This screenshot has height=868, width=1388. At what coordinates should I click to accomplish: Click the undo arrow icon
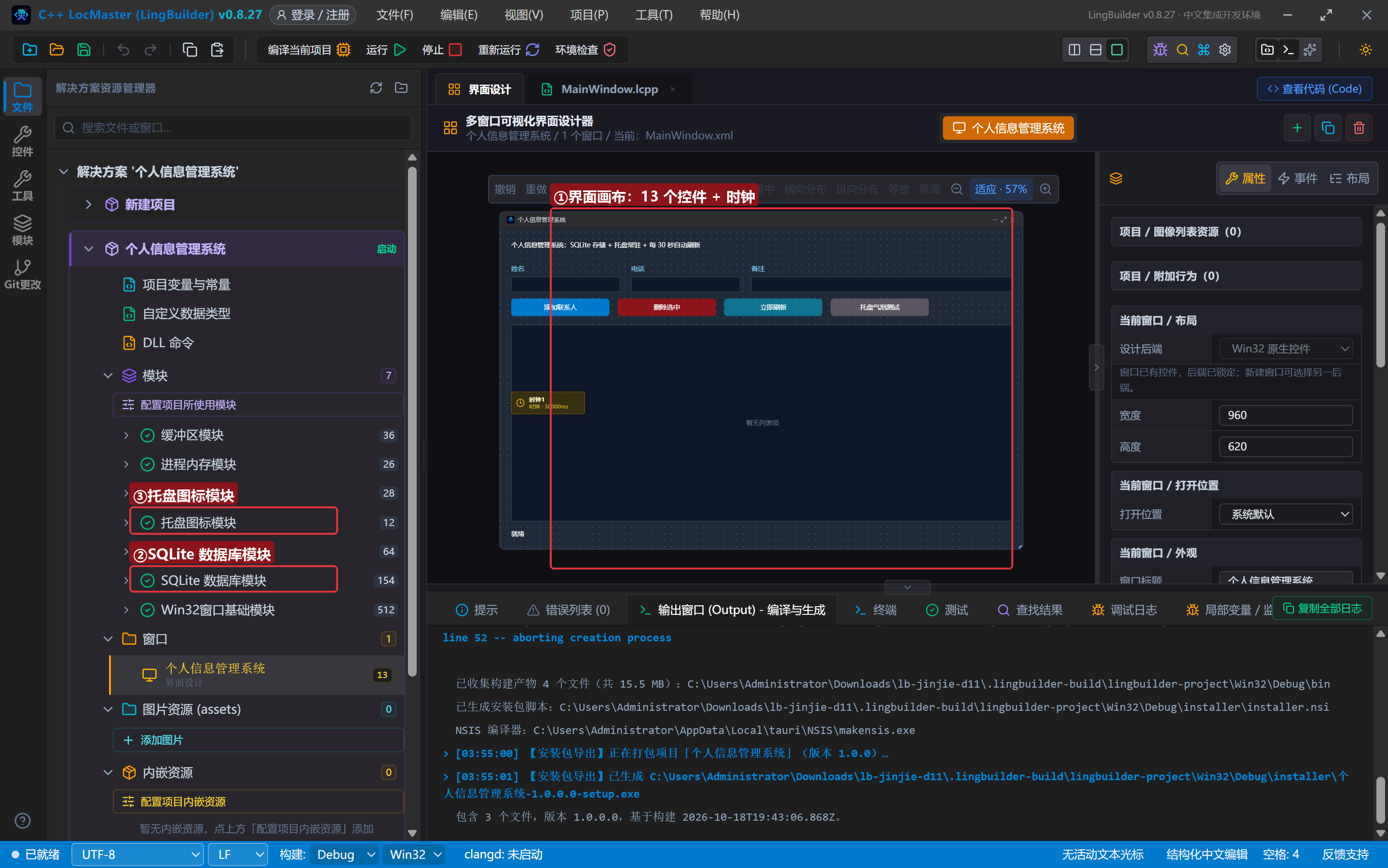click(x=123, y=50)
